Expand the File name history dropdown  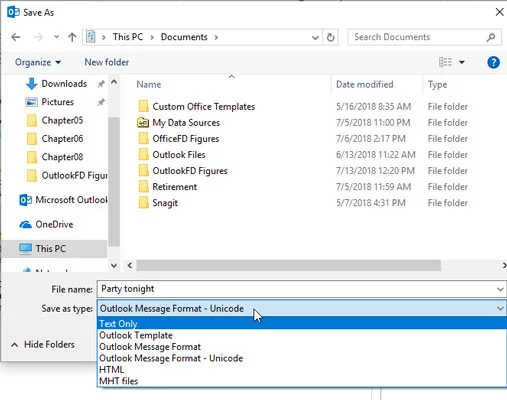coord(500,289)
